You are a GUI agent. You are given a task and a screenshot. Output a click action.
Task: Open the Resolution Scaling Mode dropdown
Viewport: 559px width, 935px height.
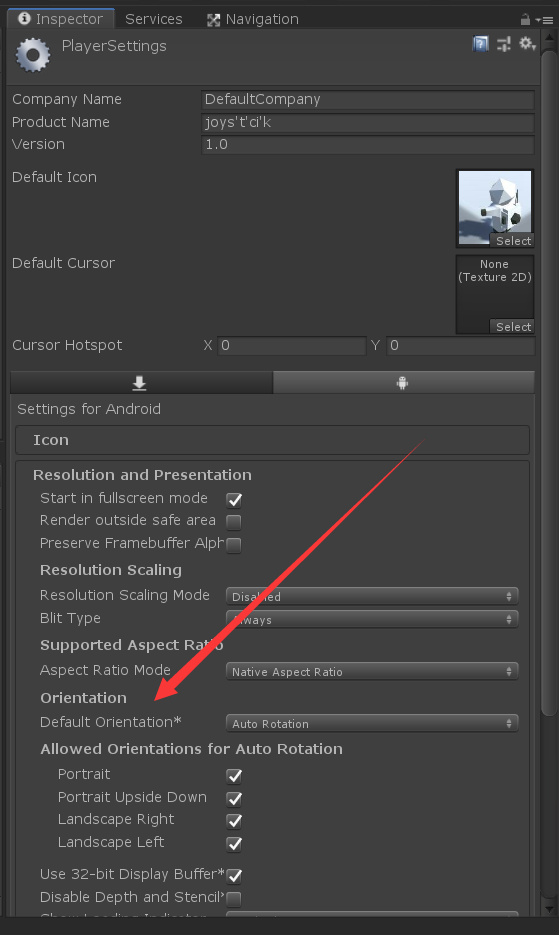[x=372, y=596]
